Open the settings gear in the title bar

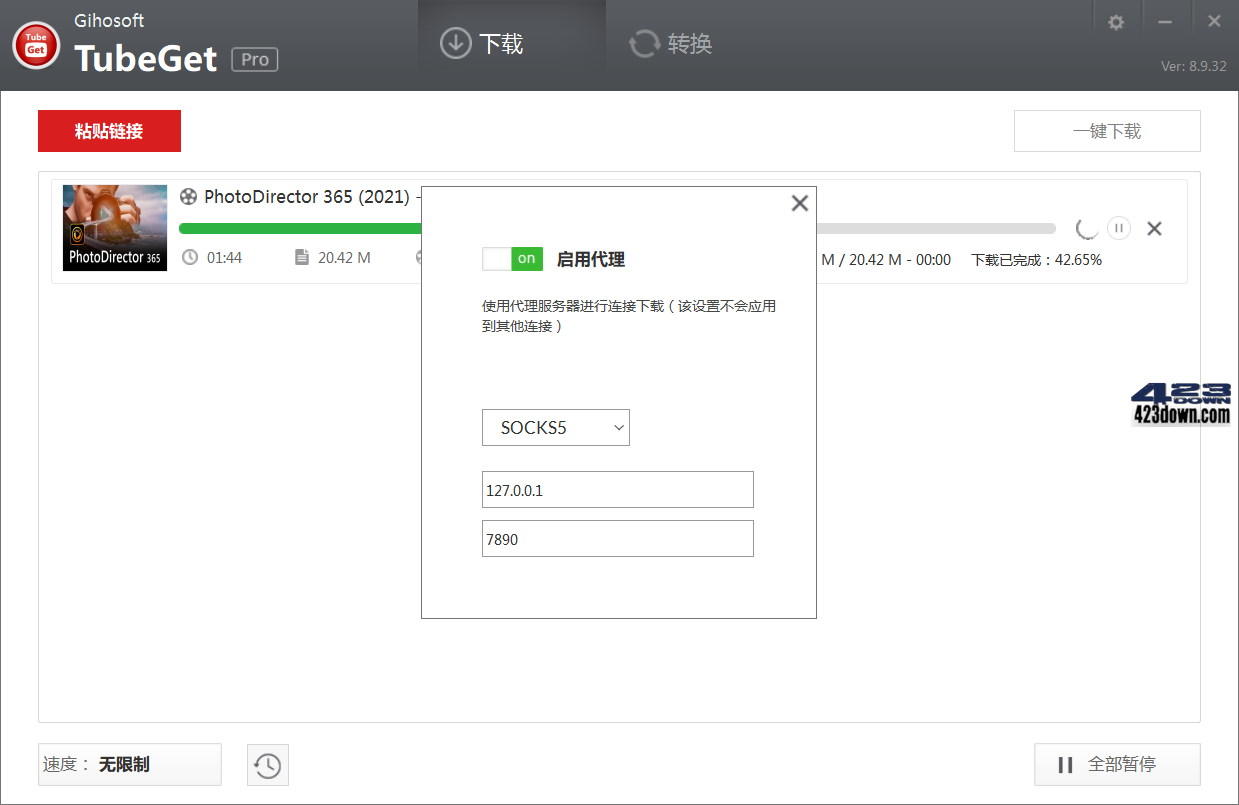point(1116,21)
